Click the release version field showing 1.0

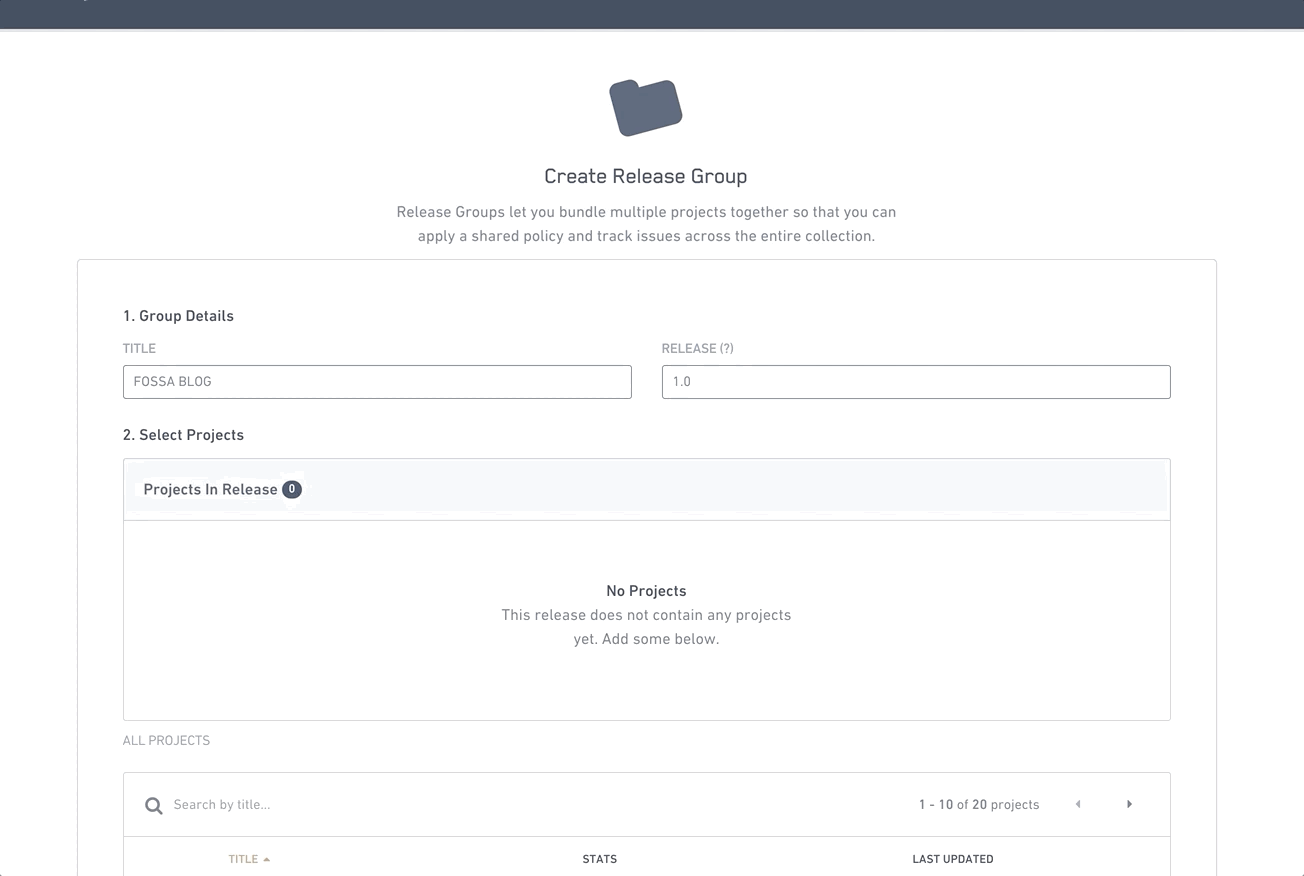click(x=915, y=382)
